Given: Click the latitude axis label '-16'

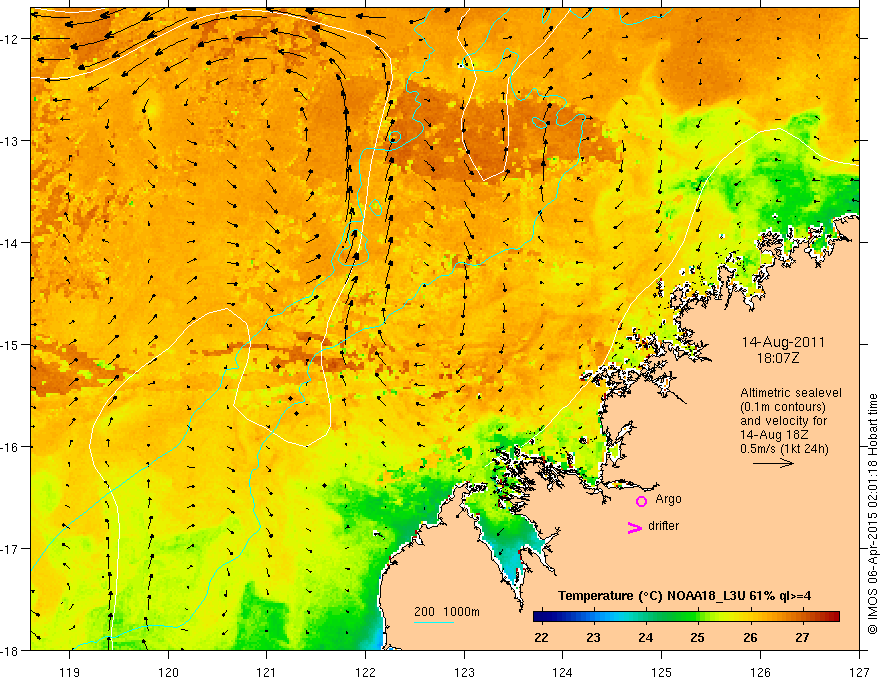Looking at the screenshot, I should [11, 447].
